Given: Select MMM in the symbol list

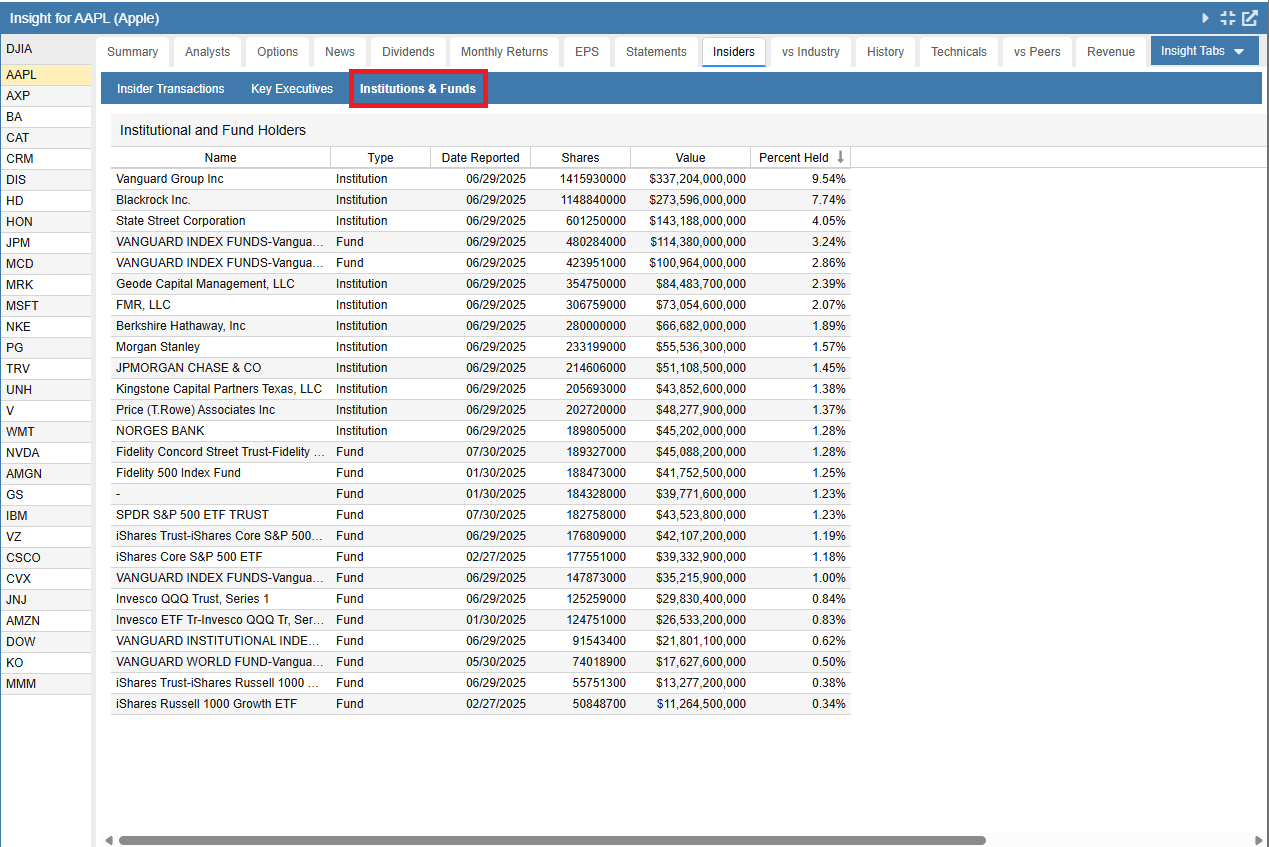Looking at the screenshot, I should pos(46,684).
